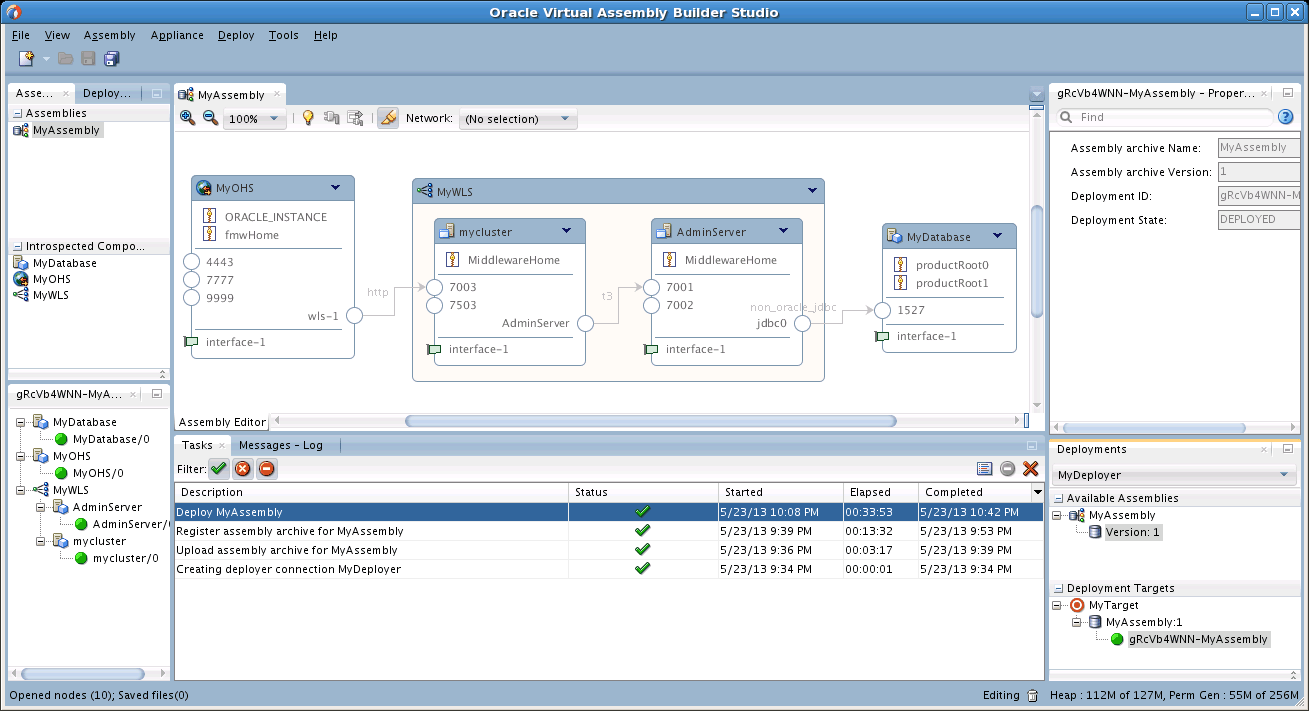Click the green checkmark task filter
1309x711 pixels.
pos(219,468)
